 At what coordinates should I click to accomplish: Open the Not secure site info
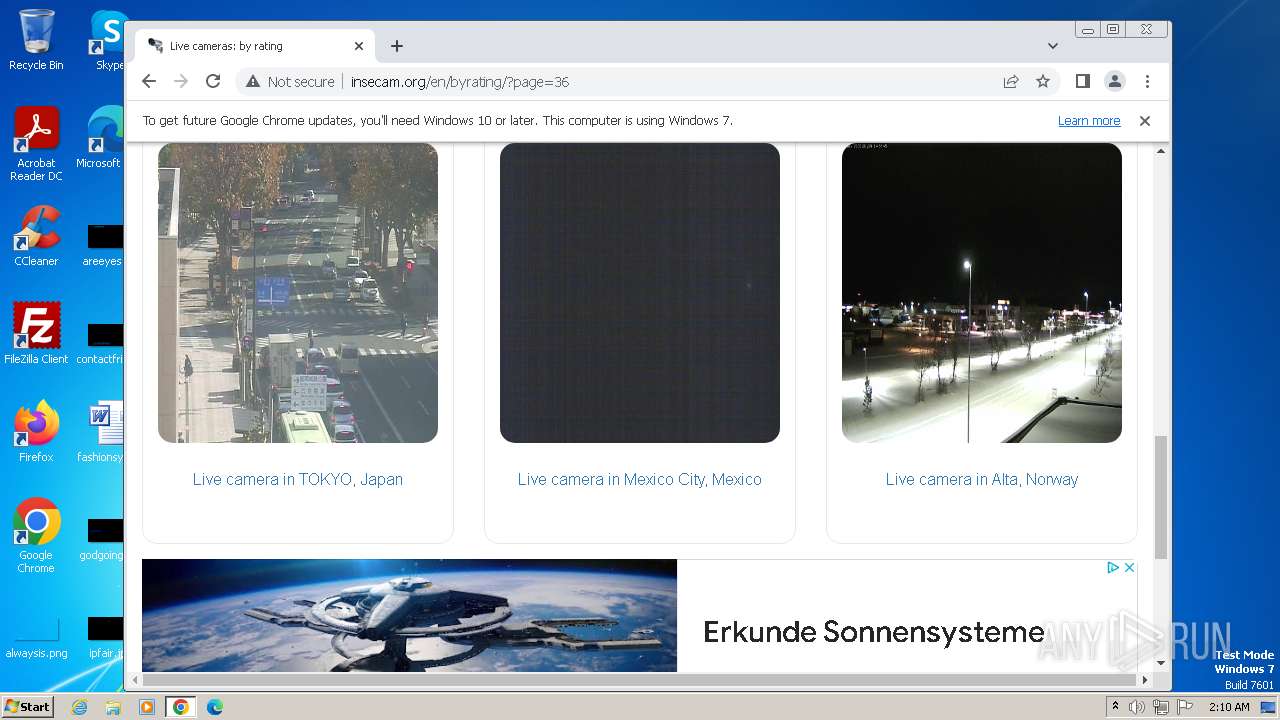(290, 82)
